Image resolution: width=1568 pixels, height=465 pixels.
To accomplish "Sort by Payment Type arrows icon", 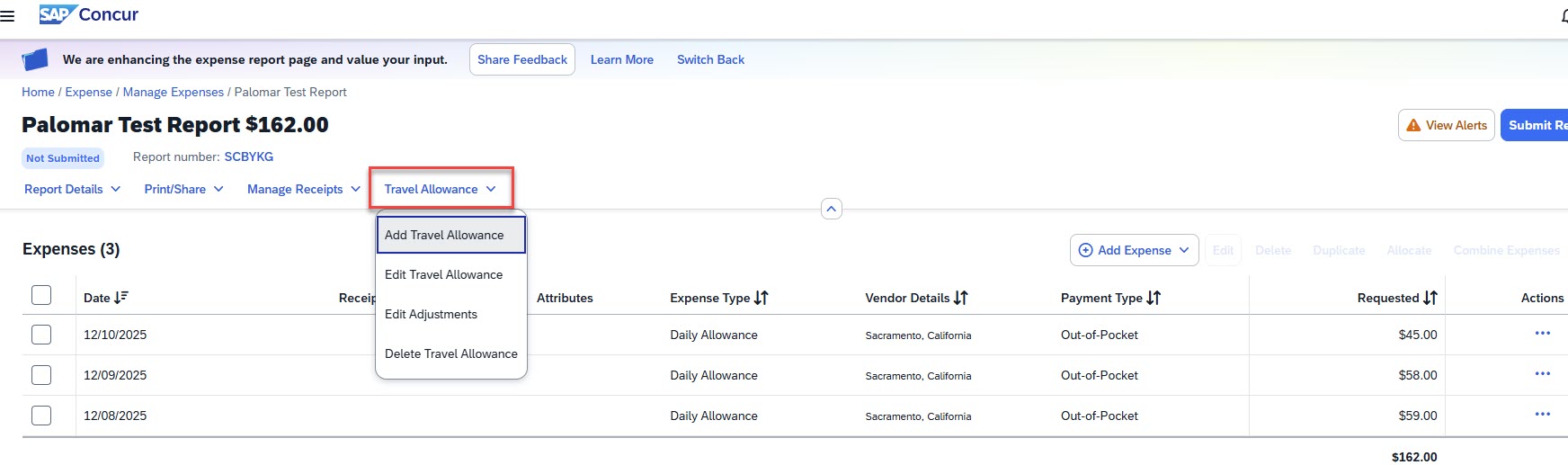I will [x=1154, y=298].
